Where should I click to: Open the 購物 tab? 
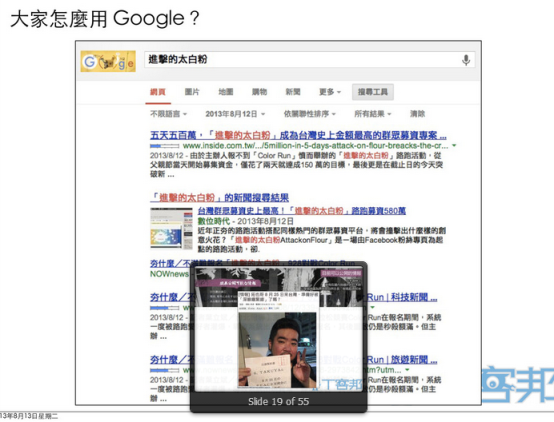click(259, 92)
